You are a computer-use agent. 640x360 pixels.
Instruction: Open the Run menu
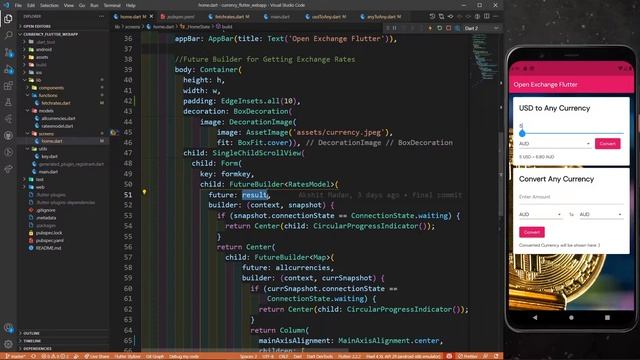pyautogui.click(x=94, y=5)
